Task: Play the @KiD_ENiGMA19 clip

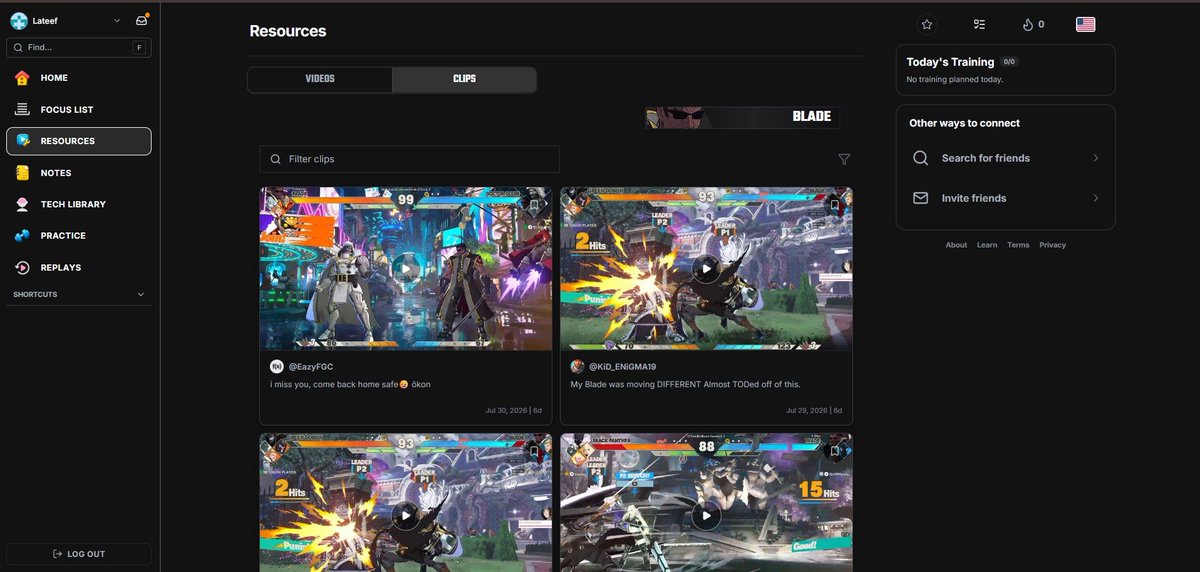Action: pos(706,268)
